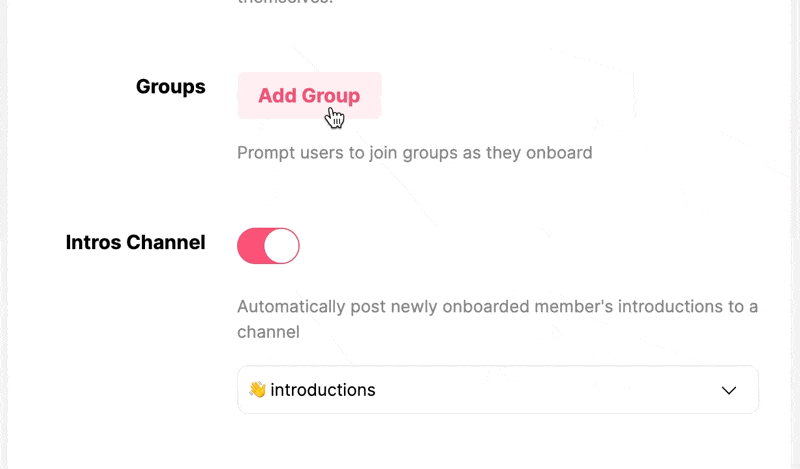The height and width of the screenshot is (469, 800).
Task: Click the white knob of Intros toggle
Action: pyautogui.click(x=281, y=245)
